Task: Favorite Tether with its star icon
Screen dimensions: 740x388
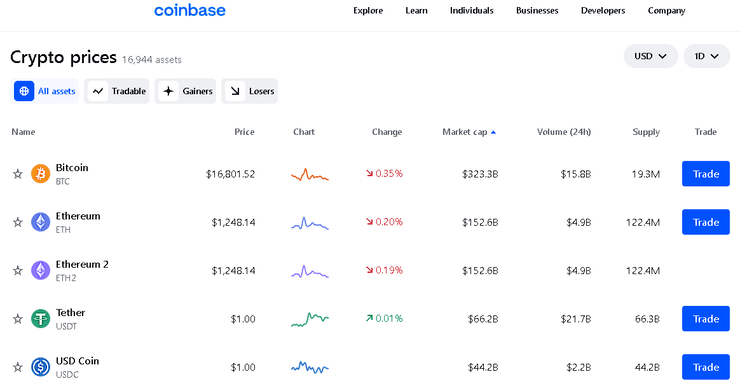Action: click(x=18, y=319)
